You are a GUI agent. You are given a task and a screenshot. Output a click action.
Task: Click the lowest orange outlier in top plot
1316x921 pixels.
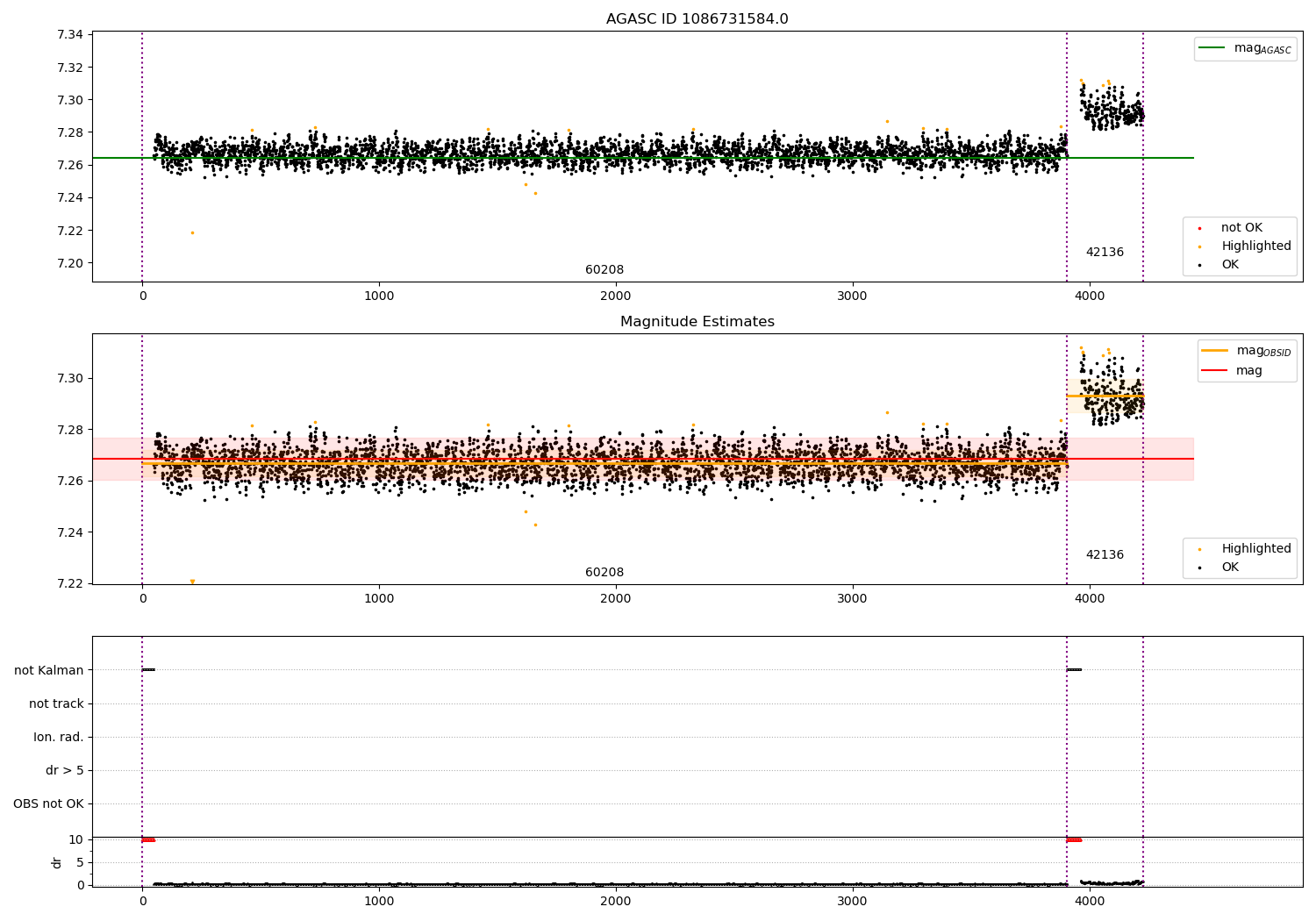[192, 233]
